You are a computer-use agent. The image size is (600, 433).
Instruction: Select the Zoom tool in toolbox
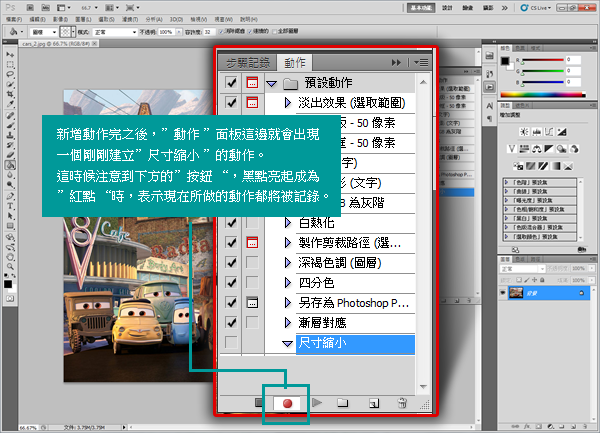(x=10, y=267)
